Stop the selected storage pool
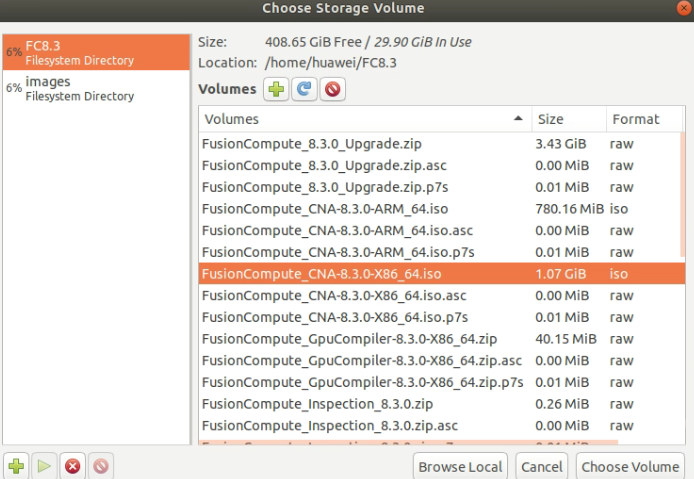The width and height of the screenshot is (694, 479). (x=73, y=466)
